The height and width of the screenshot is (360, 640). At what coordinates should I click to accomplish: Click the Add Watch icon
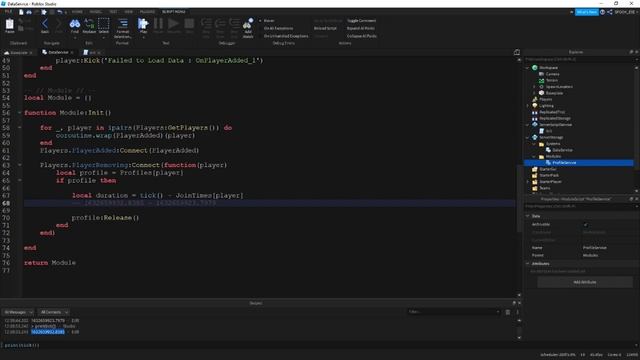point(248,24)
